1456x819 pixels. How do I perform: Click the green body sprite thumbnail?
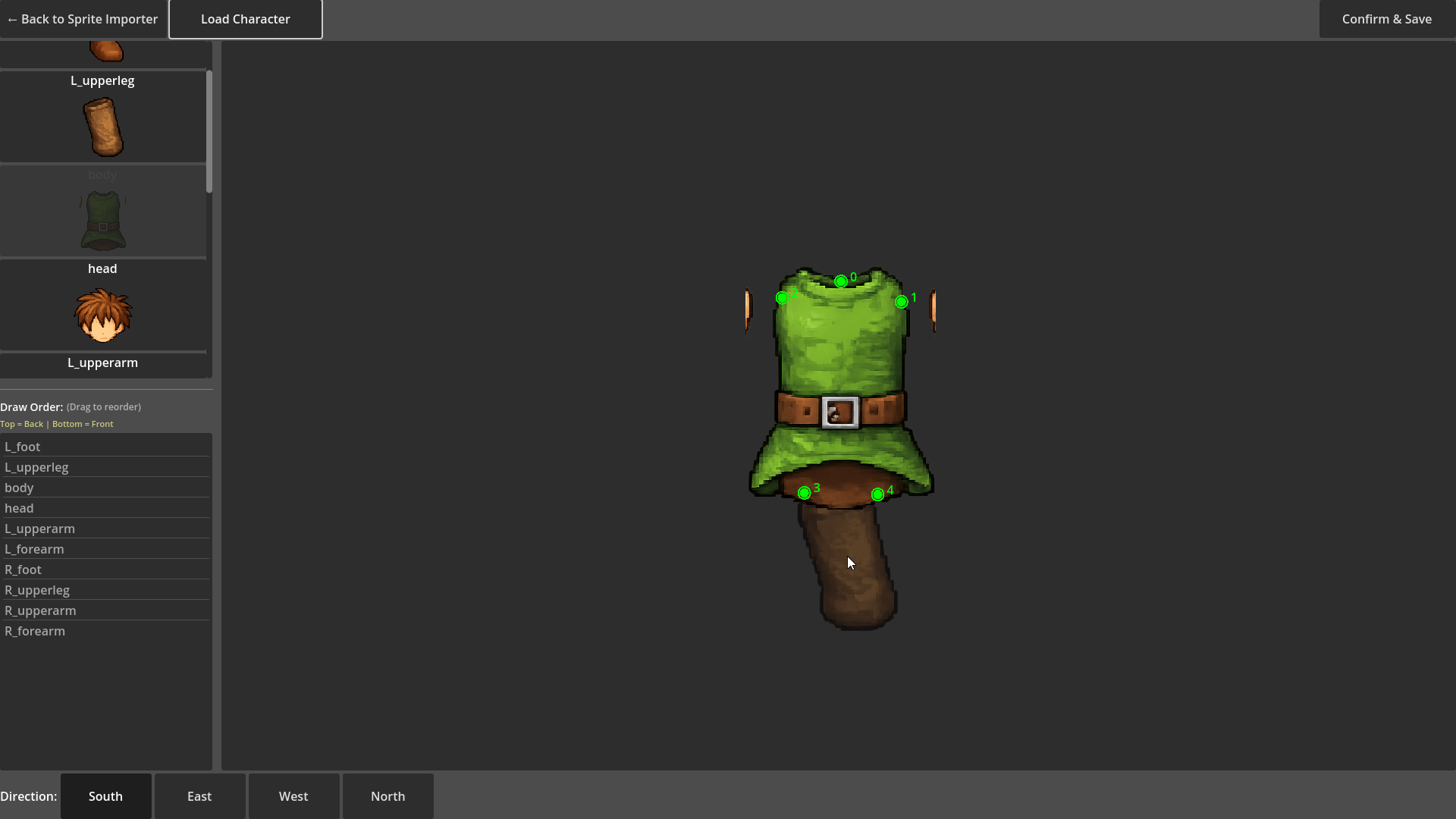pyautogui.click(x=103, y=221)
